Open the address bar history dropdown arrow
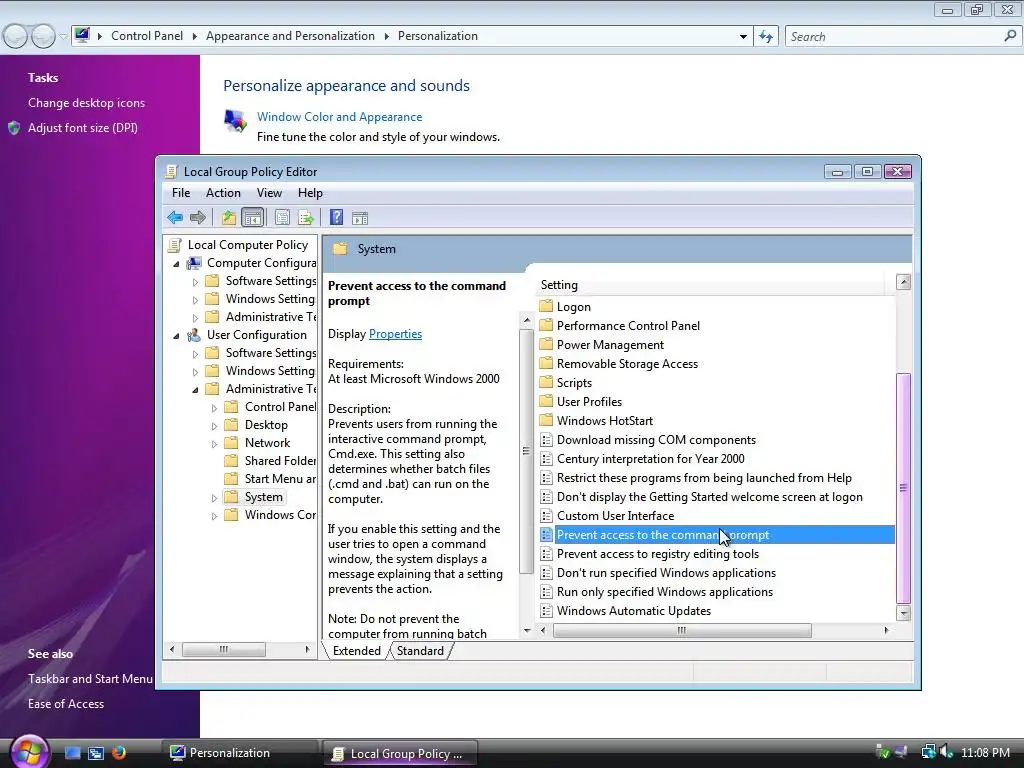 [x=743, y=37]
